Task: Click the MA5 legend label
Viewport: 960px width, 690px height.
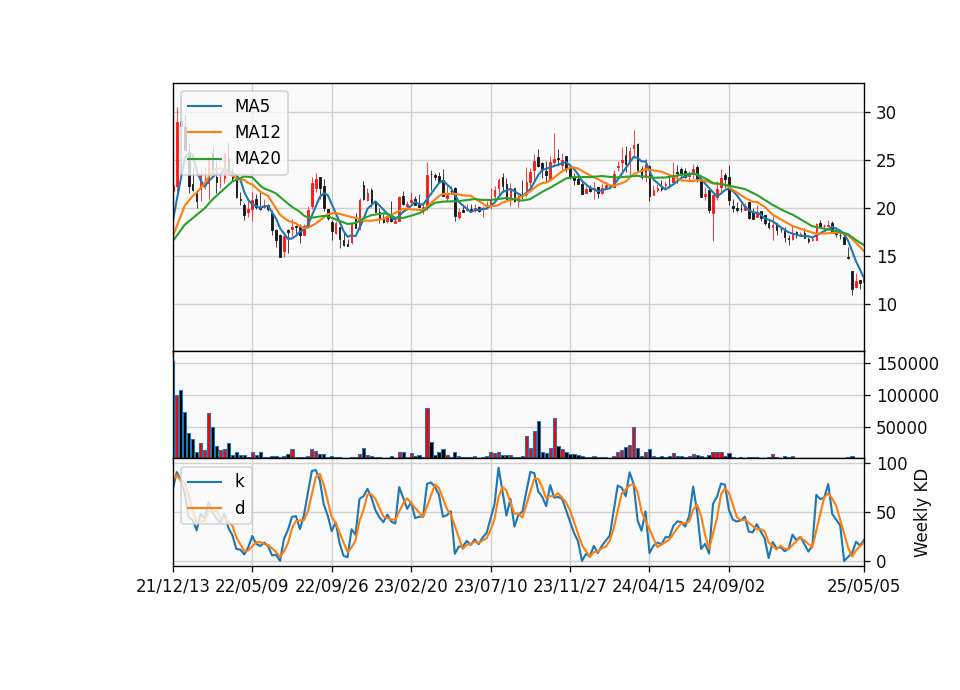Action: (x=252, y=106)
